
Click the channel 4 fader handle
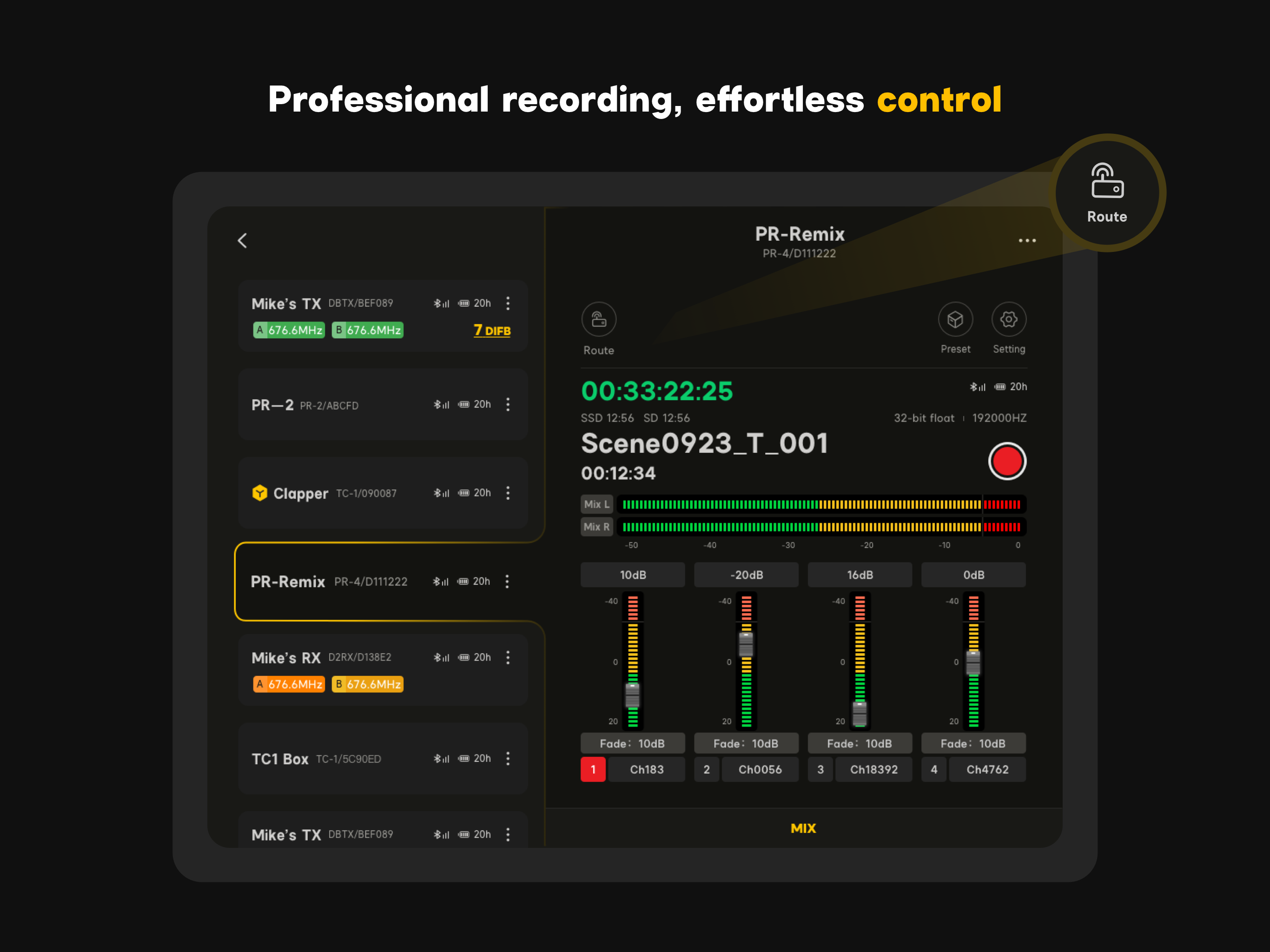pyautogui.click(x=973, y=662)
